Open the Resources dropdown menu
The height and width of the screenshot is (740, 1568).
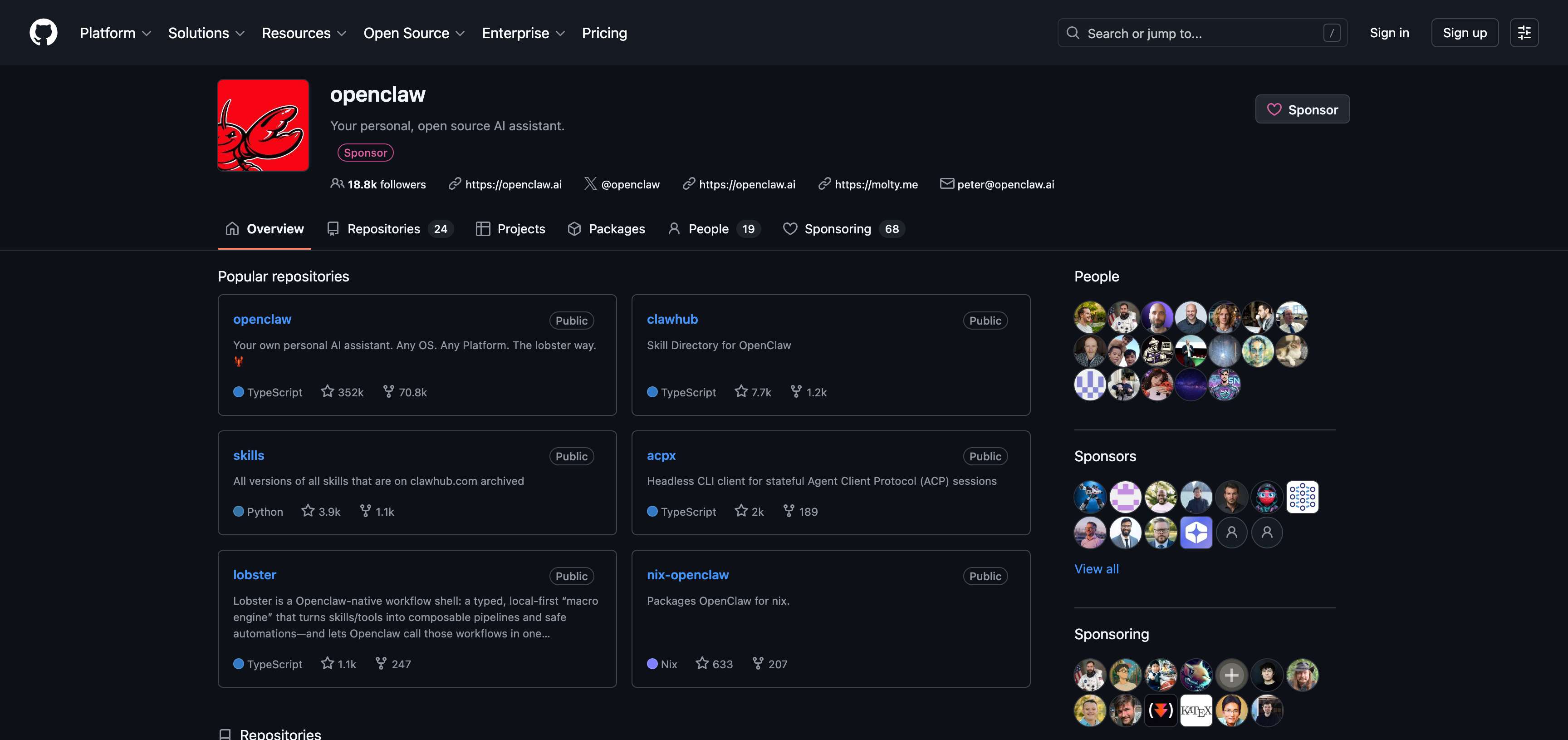pos(304,32)
